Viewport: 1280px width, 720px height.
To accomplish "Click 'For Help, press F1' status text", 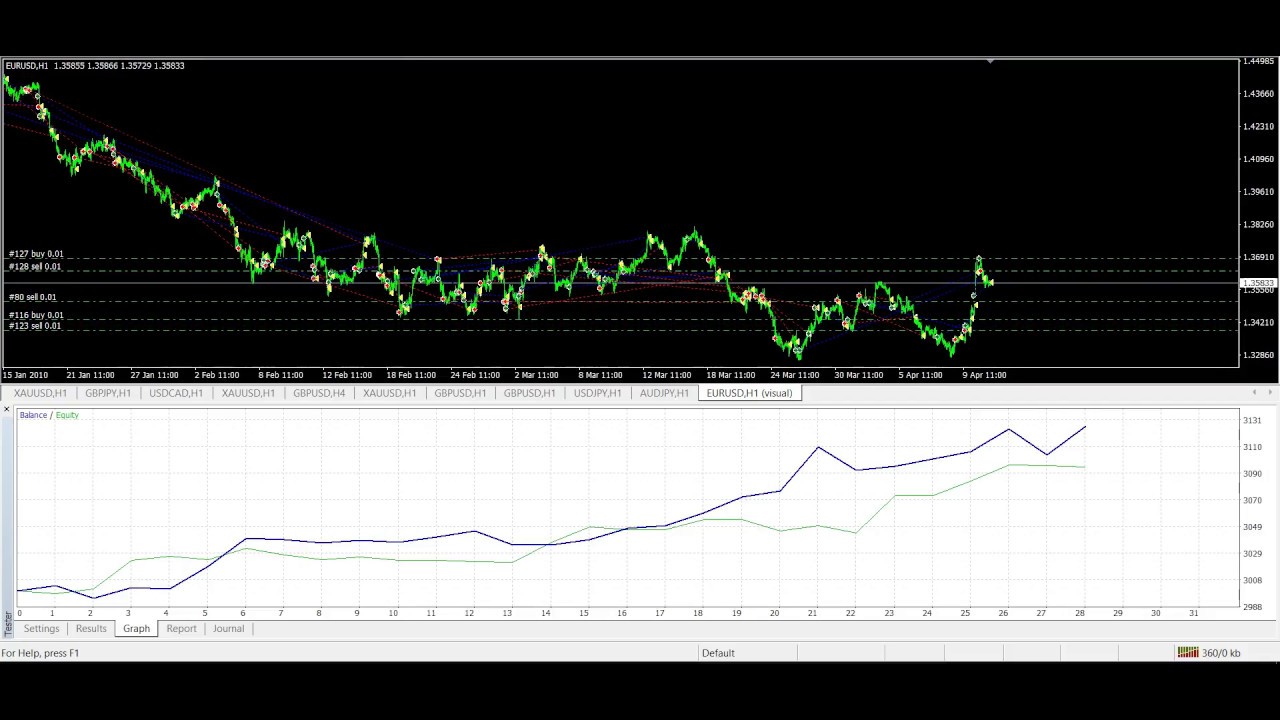I will [40, 653].
